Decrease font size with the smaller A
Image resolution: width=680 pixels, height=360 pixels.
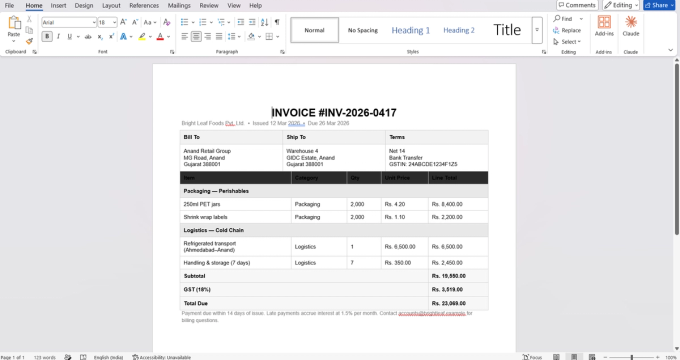135,22
